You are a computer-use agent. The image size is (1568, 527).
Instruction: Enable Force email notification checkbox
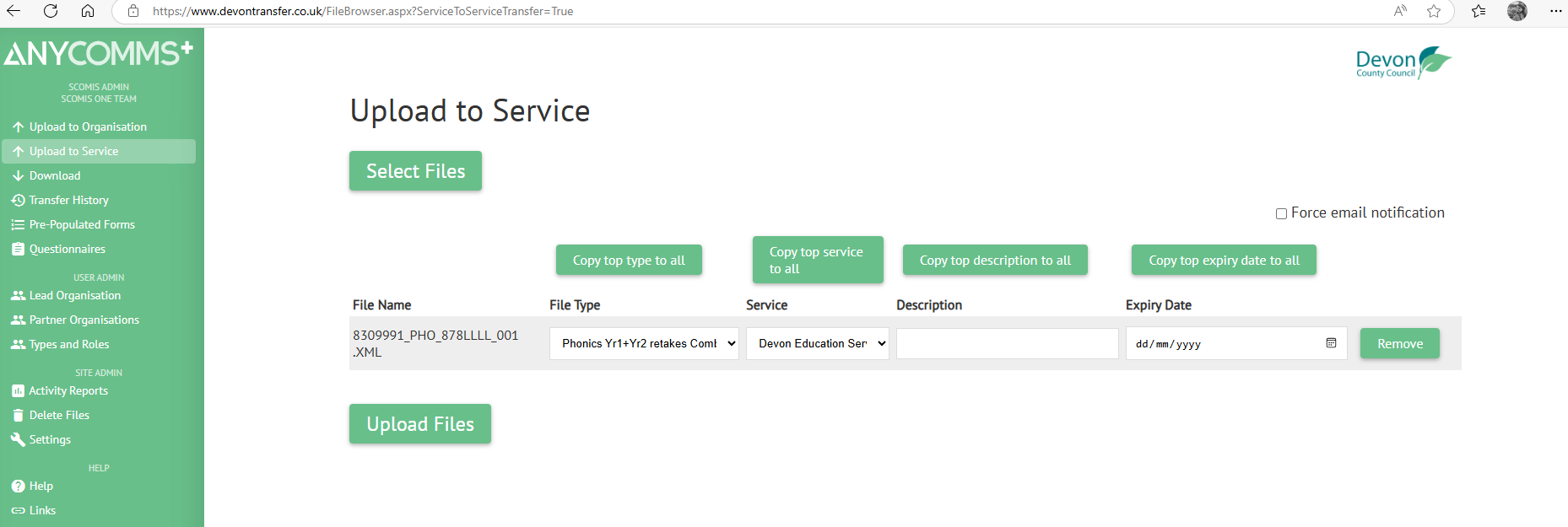pos(1281,213)
